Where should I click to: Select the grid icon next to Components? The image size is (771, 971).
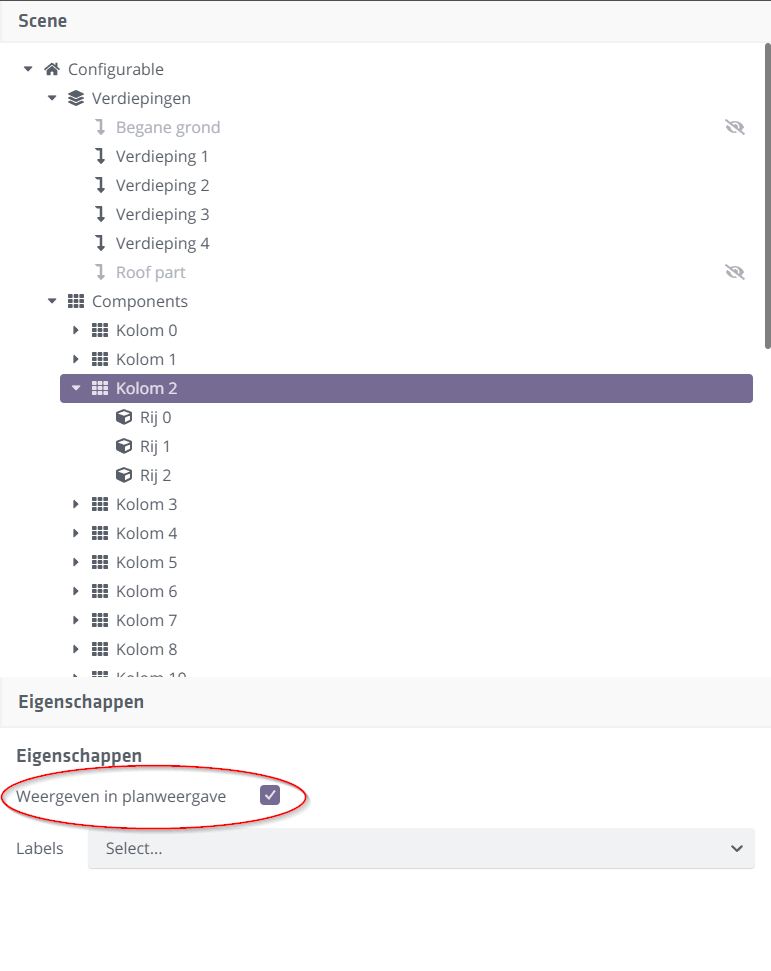tap(76, 301)
